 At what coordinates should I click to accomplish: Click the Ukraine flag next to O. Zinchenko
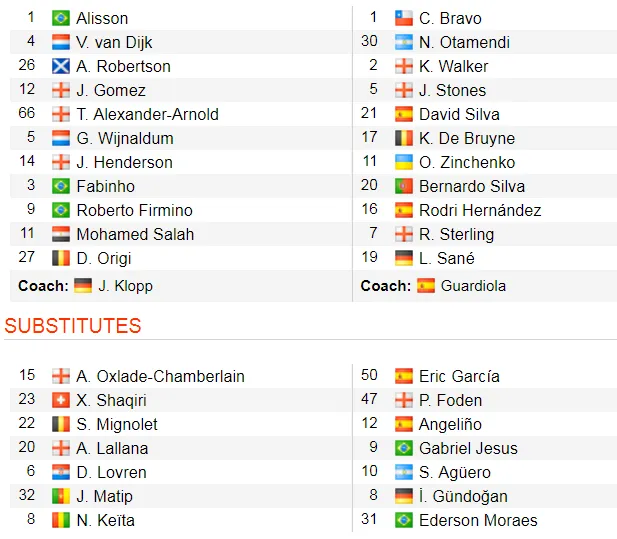[403, 162]
